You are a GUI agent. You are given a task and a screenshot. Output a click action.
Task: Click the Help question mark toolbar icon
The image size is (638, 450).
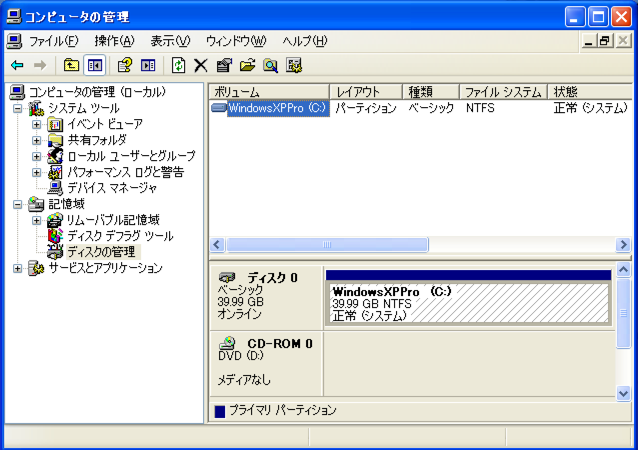[x=125, y=65]
